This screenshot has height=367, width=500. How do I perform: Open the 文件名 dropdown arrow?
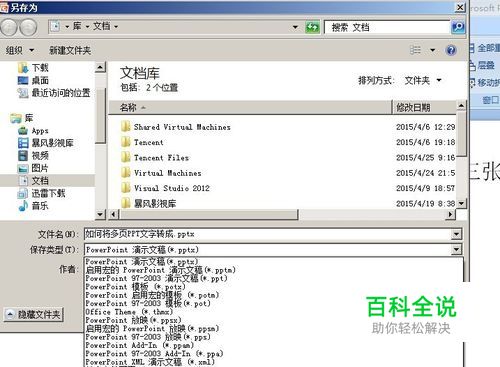point(456,234)
